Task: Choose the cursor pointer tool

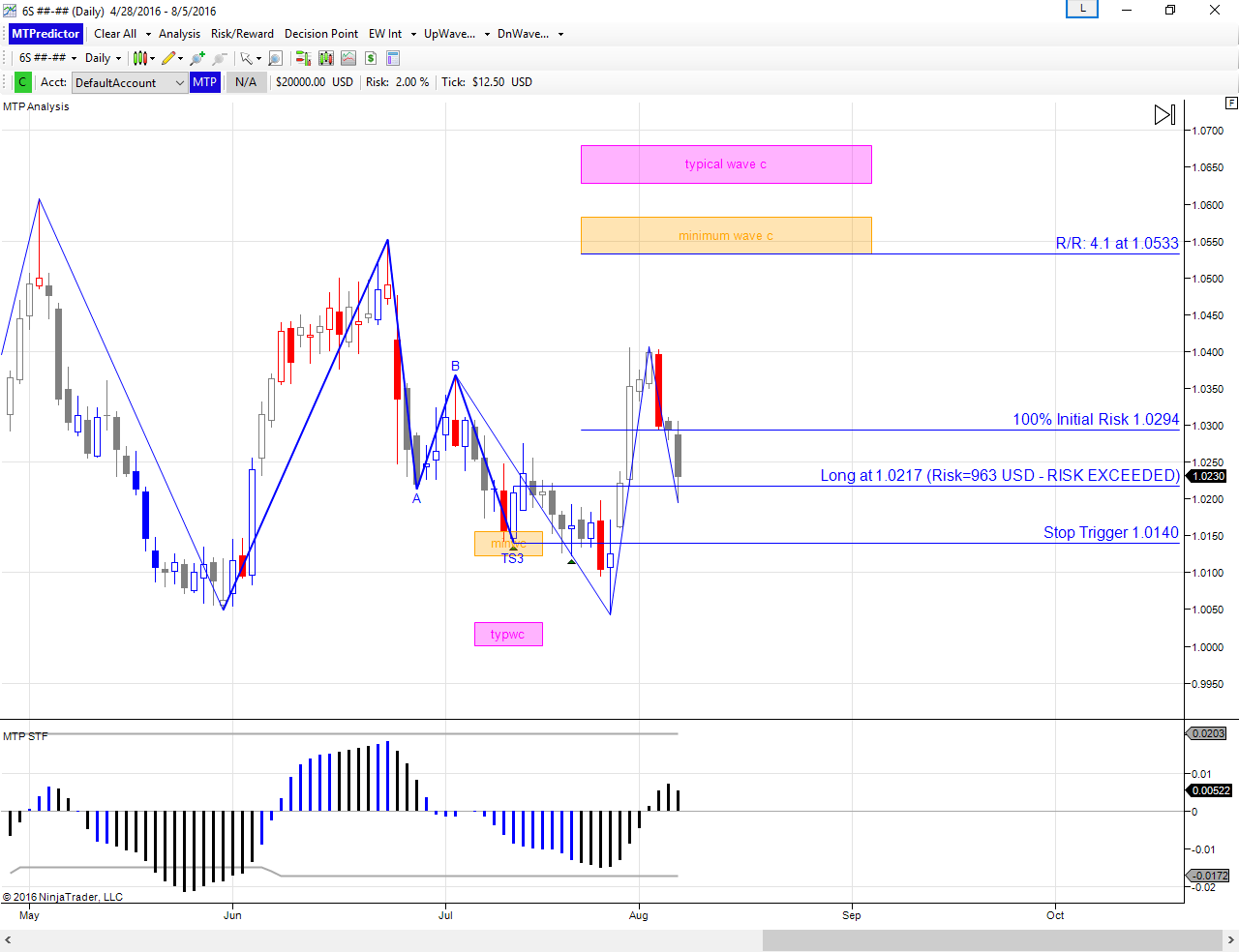Action: pos(246,58)
